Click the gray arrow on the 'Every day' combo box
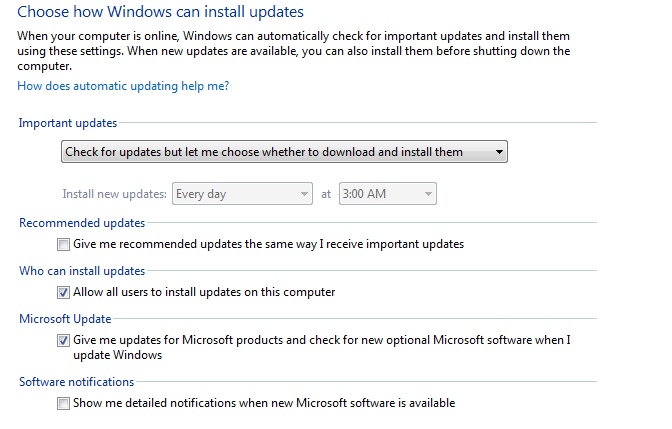 [x=304, y=194]
